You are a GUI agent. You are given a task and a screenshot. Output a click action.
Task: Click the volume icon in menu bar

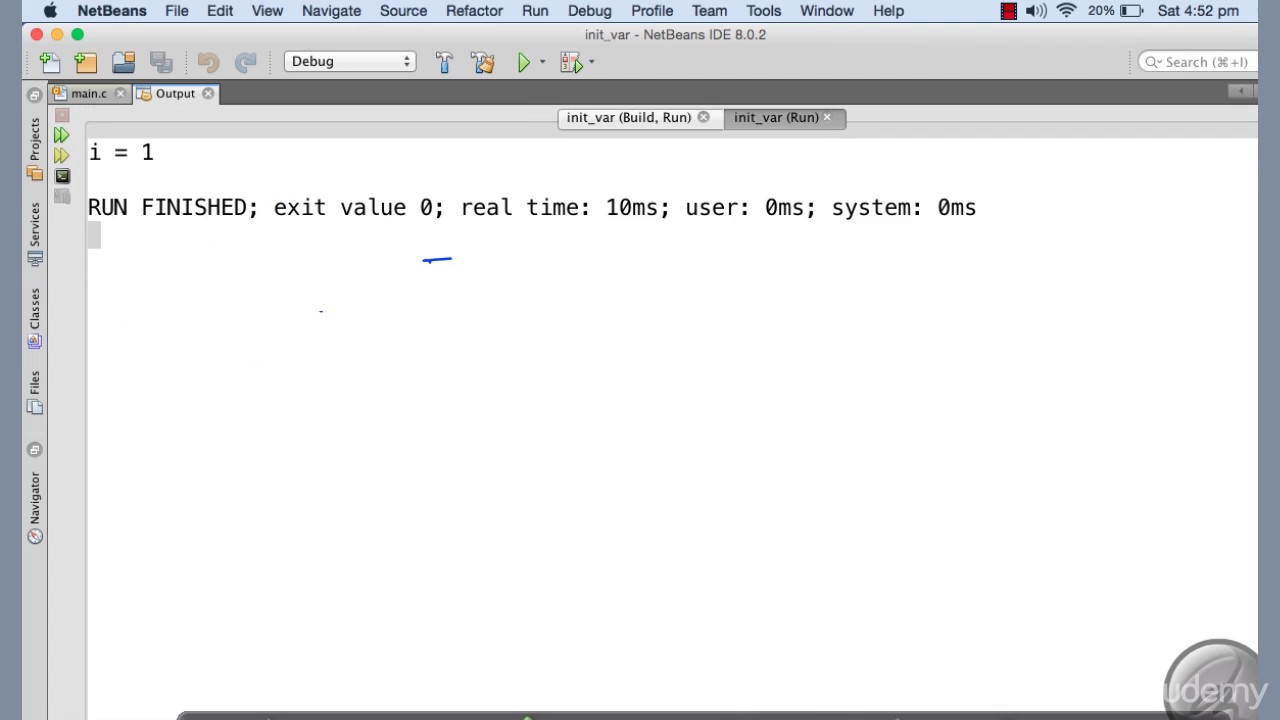point(1036,11)
